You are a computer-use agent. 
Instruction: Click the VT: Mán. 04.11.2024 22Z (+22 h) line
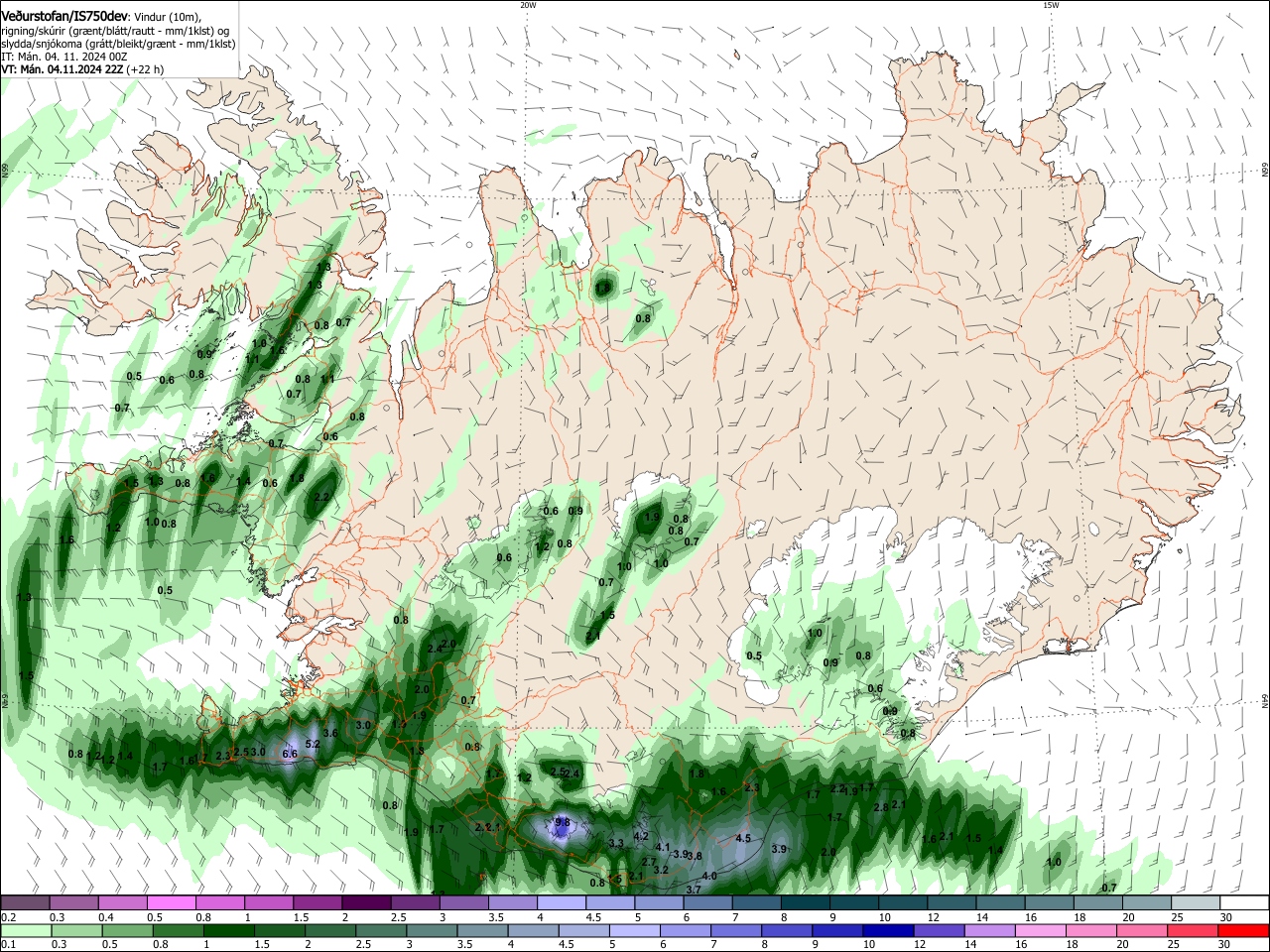click(x=82, y=69)
